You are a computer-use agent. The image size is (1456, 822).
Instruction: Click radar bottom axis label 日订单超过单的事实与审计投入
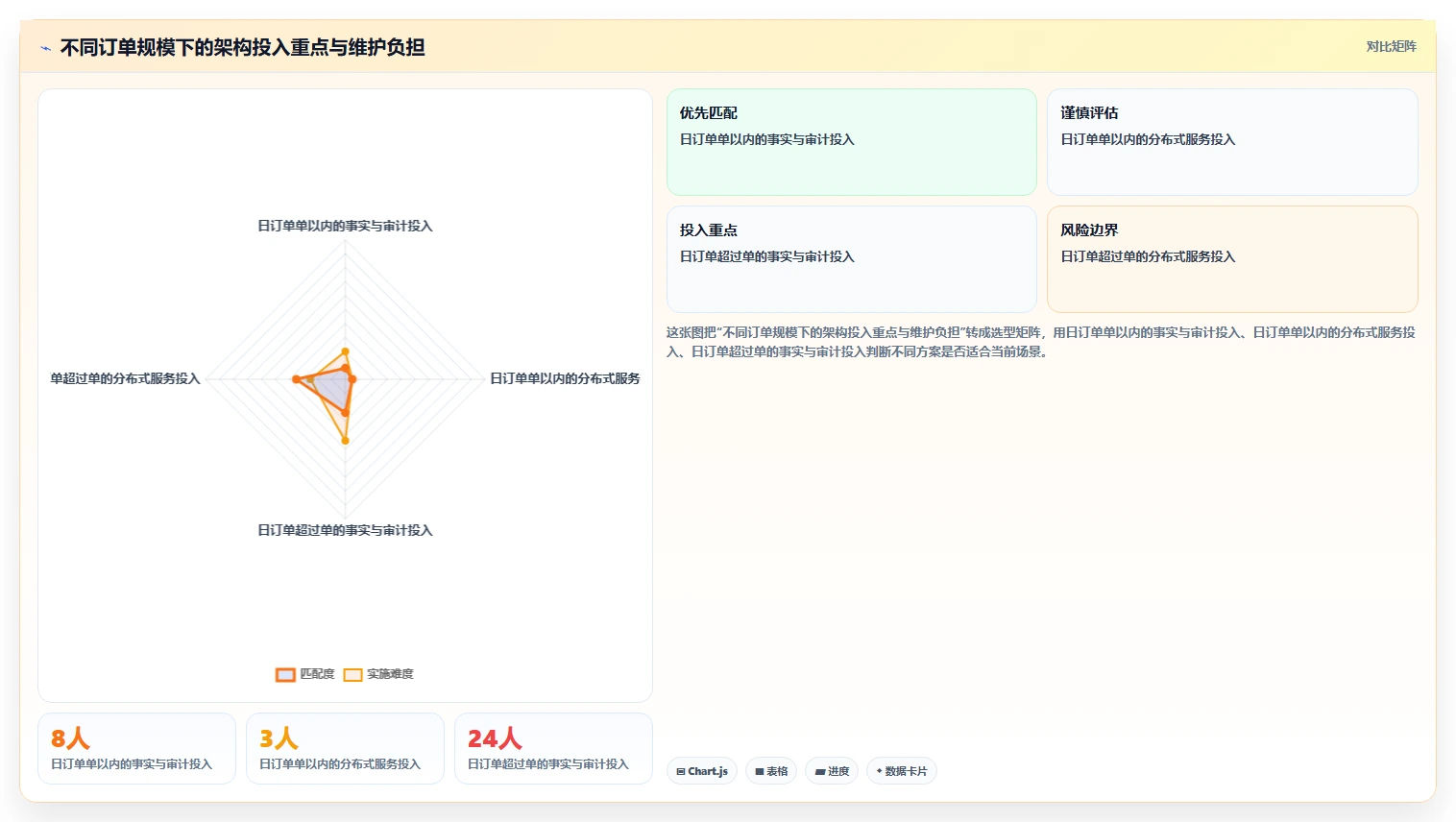point(345,530)
